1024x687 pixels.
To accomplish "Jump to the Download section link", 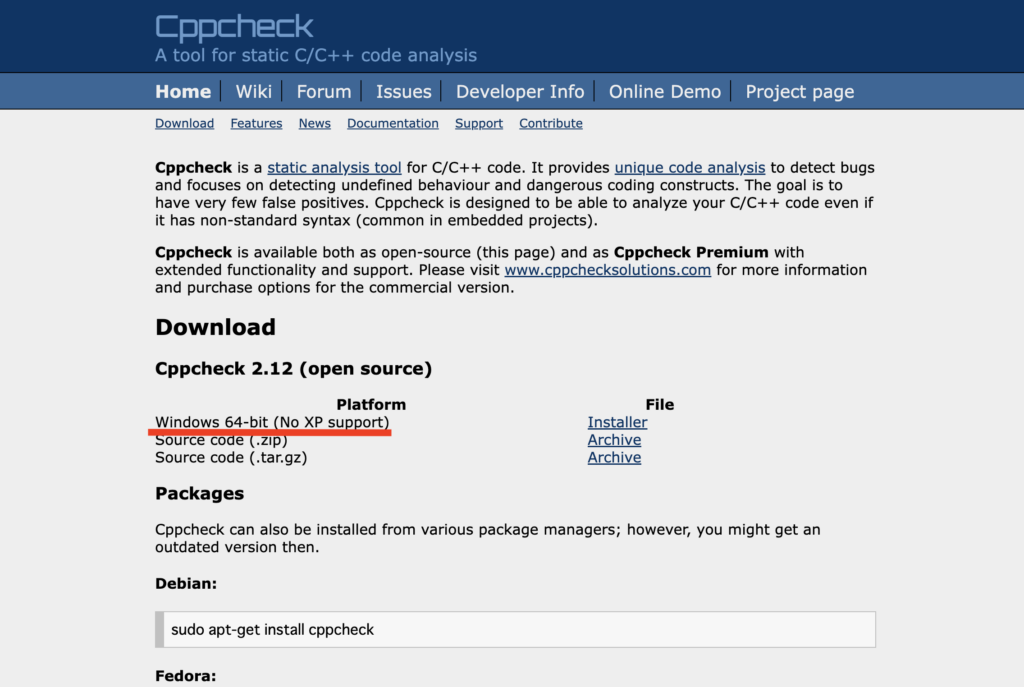I will (184, 123).
